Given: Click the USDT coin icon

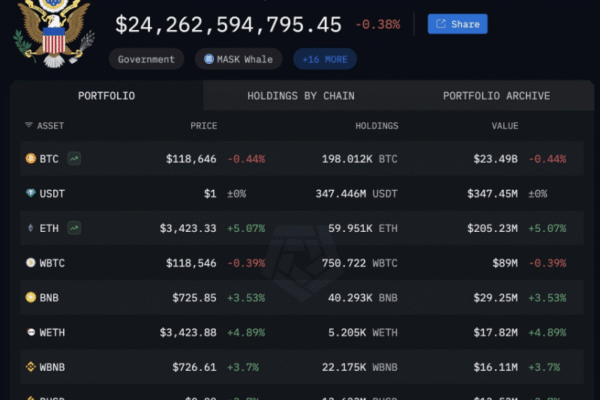Looking at the screenshot, I should (x=31, y=193).
